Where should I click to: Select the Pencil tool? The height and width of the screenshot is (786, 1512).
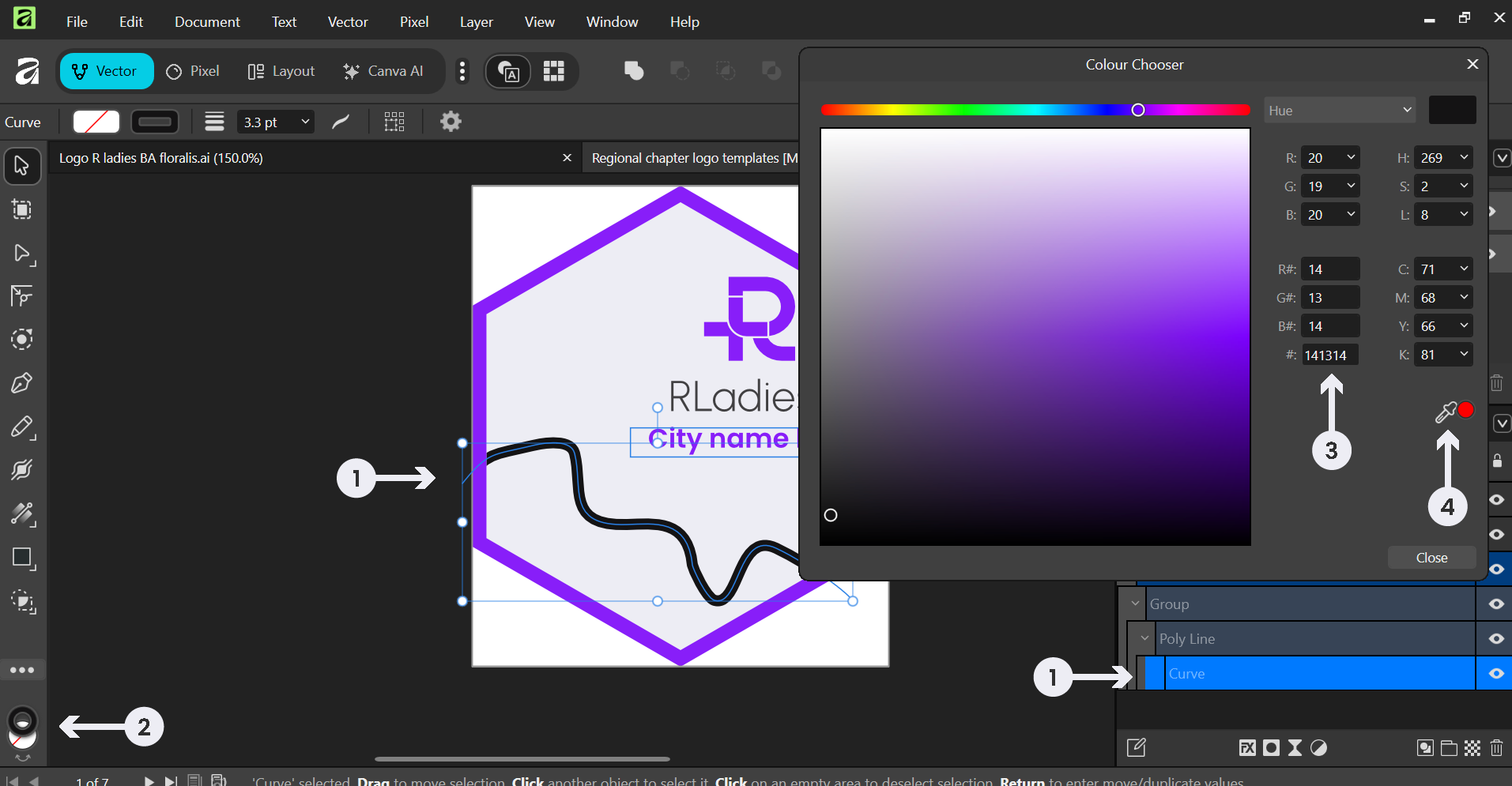tap(22, 427)
